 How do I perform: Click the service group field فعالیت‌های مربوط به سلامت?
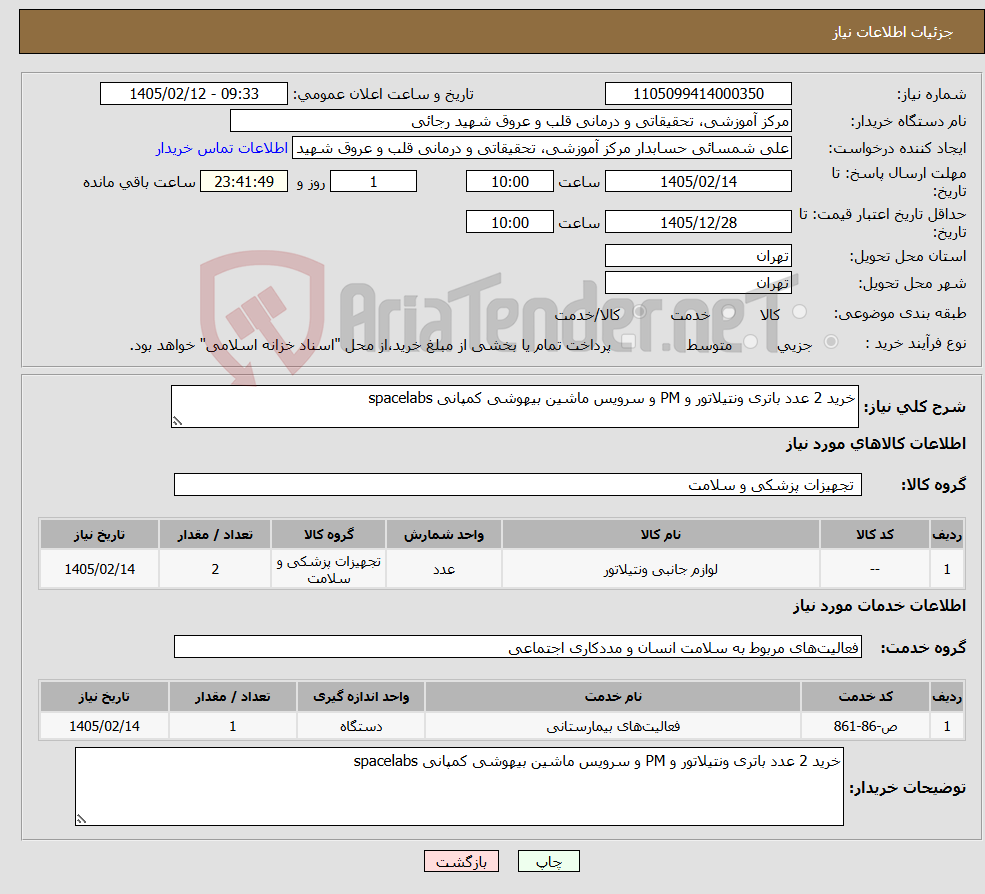click(x=518, y=647)
